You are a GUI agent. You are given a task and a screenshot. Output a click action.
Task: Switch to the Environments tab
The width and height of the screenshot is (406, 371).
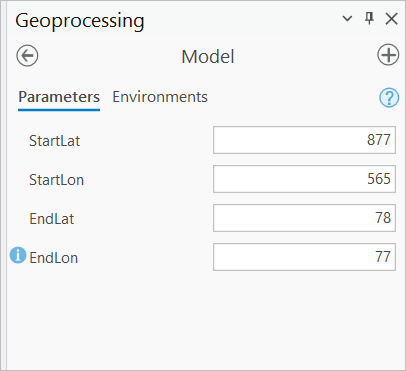tap(160, 97)
